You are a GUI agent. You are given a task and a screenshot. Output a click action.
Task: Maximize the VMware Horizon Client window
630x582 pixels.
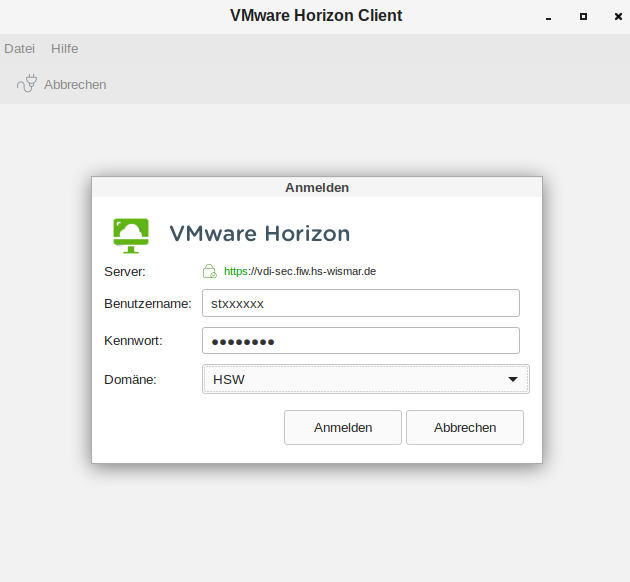[x=583, y=16]
